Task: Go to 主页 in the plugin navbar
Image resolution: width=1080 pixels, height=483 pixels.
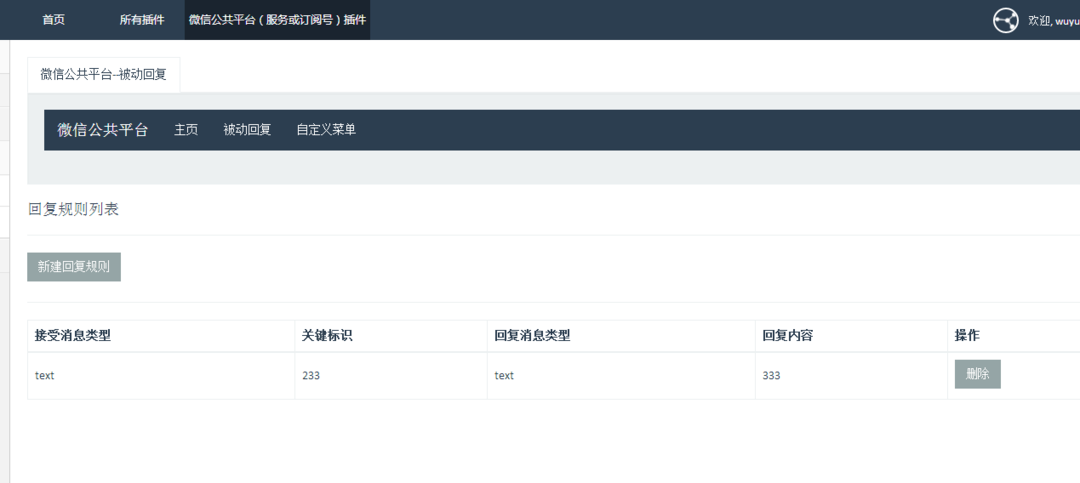Action: (186, 130)
